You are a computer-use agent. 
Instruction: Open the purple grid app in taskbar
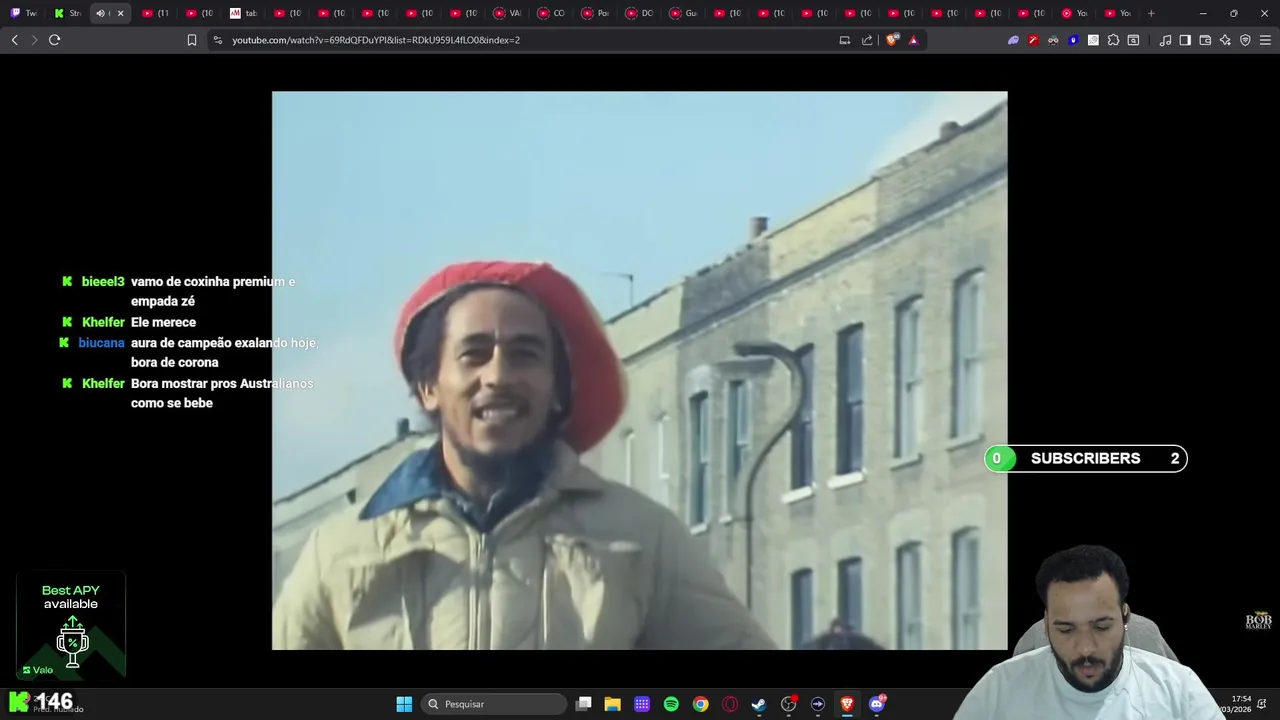(x=642, y=704)
